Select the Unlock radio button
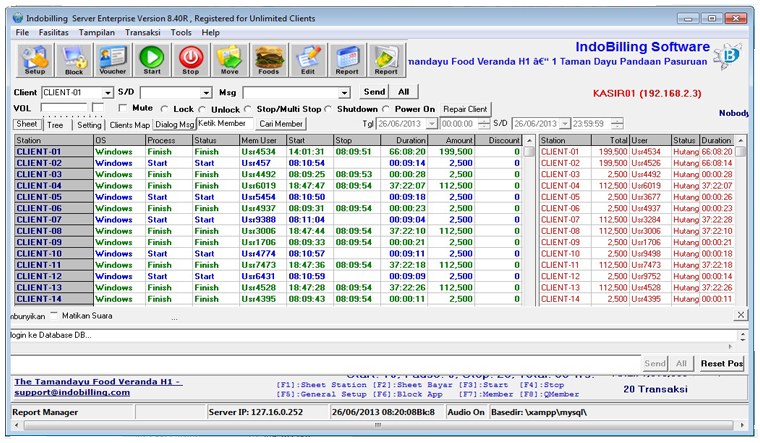760x443 pixels. (202, 109)
